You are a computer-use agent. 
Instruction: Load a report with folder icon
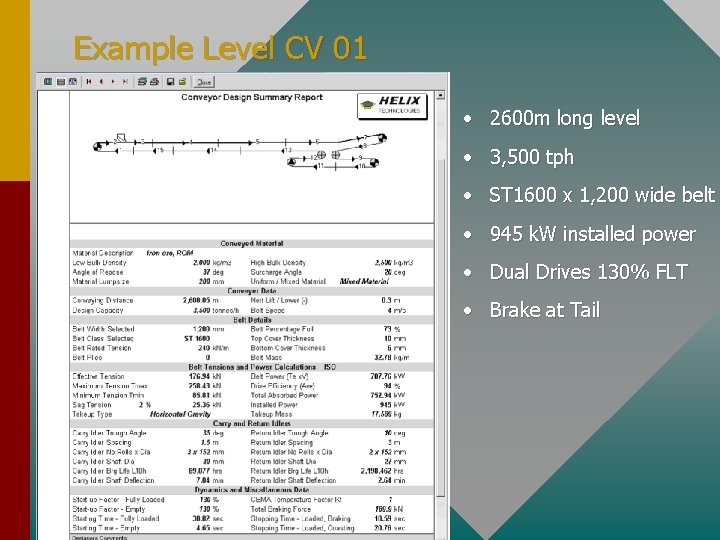pos(182,82)
